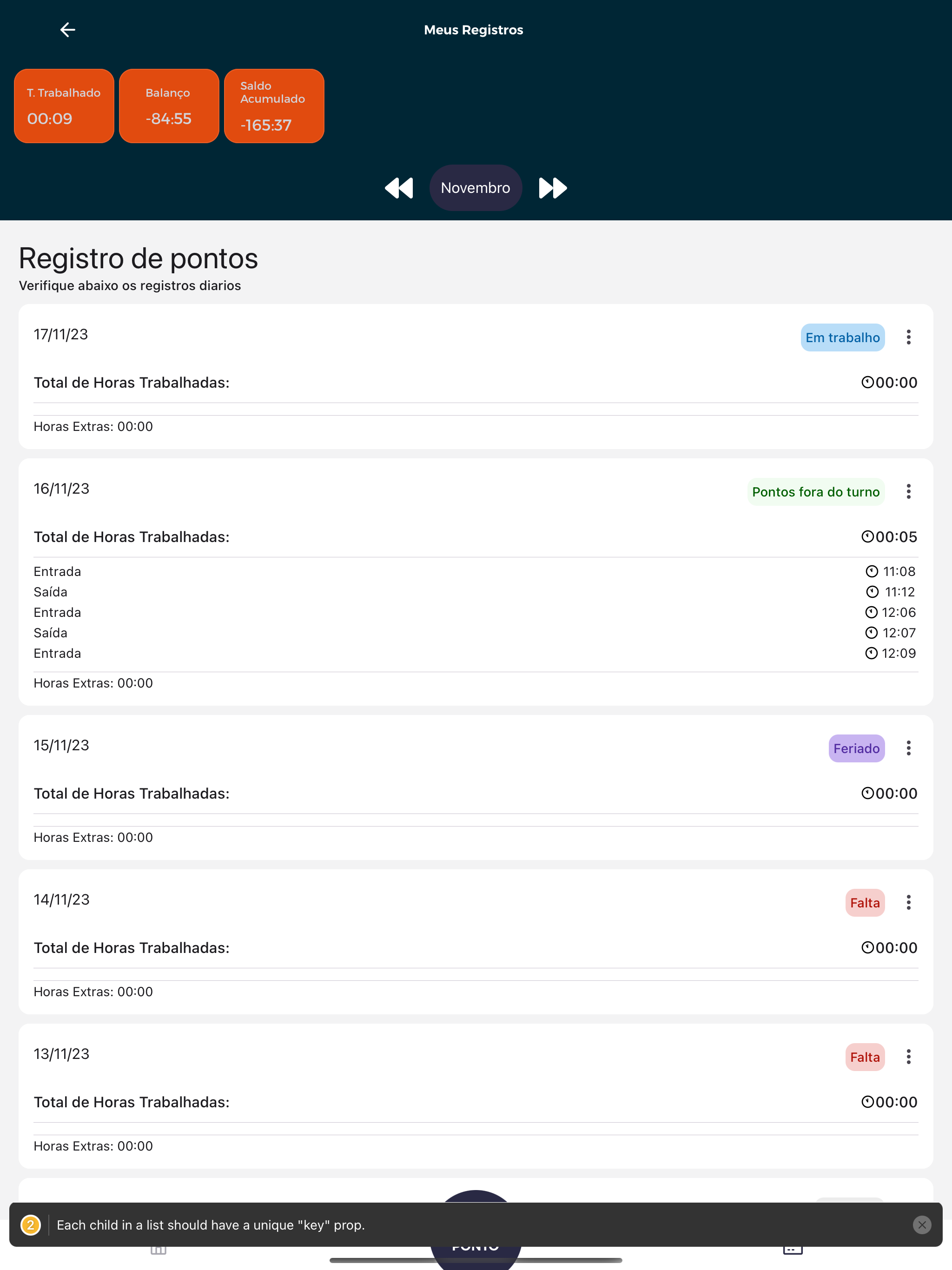This screenshot has height=1270, width=952.
Task: Click the Meus Registros title
Action: point(474,30)
